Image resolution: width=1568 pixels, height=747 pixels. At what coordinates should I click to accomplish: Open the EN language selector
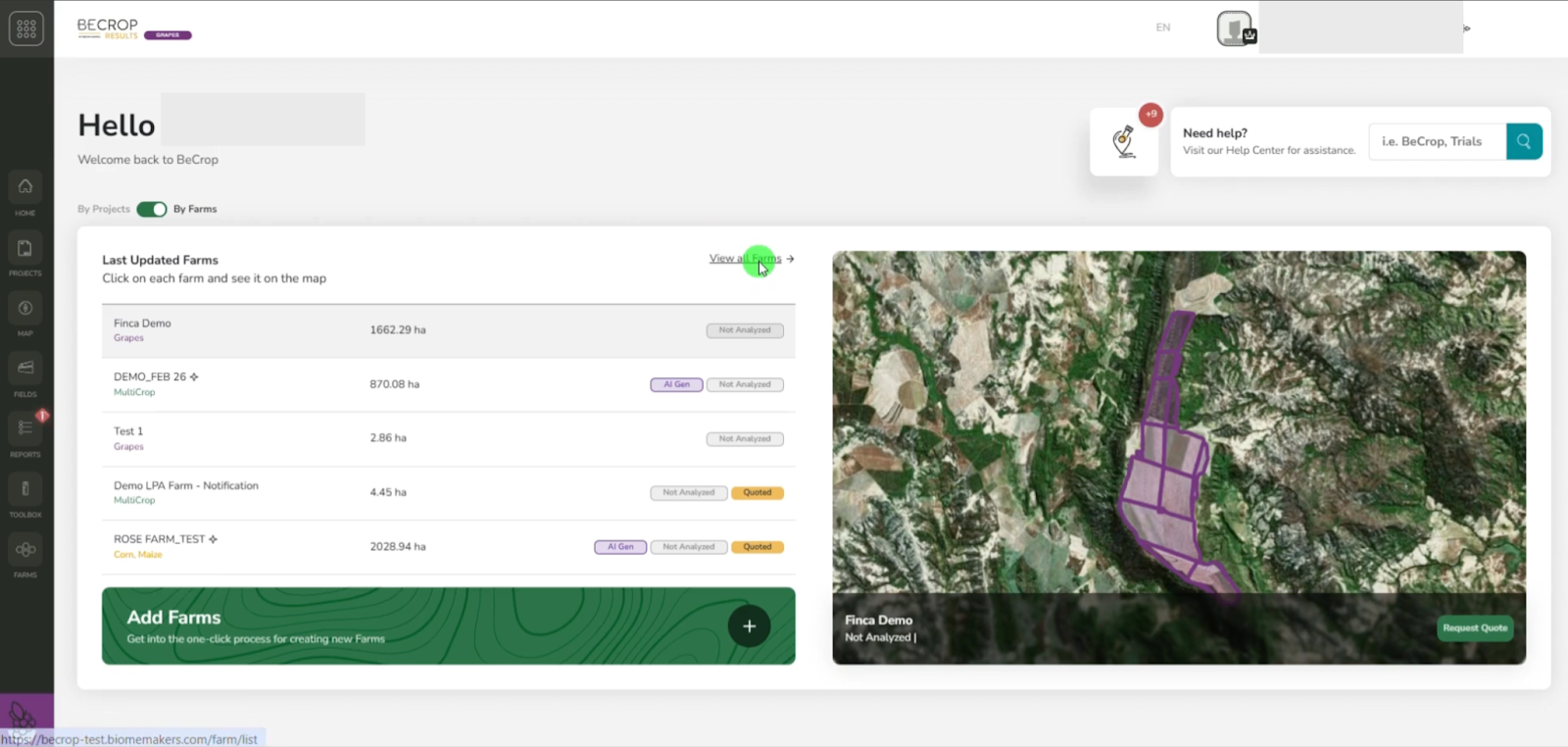click(1163, 27)
